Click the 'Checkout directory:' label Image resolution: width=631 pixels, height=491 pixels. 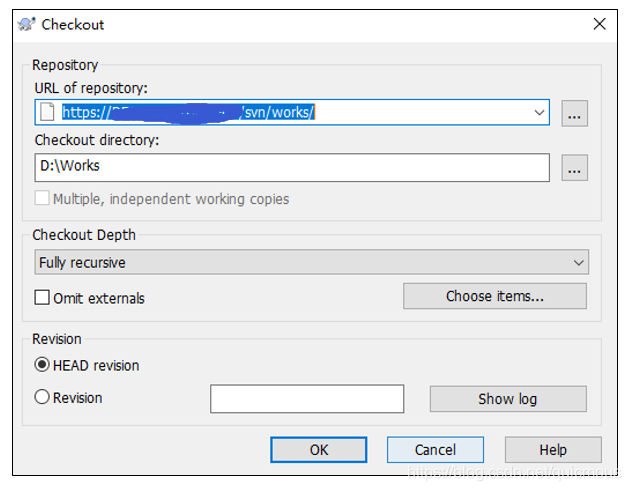coord(97,140)
